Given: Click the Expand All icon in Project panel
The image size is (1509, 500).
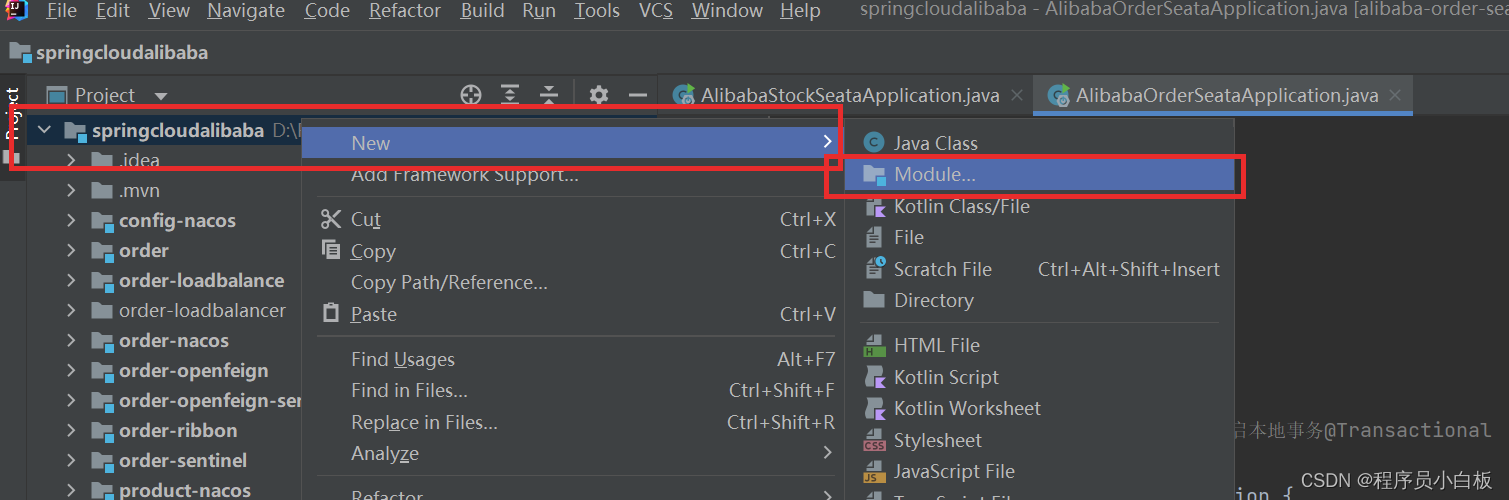Looking at the screenshot, I should [510, 95].
